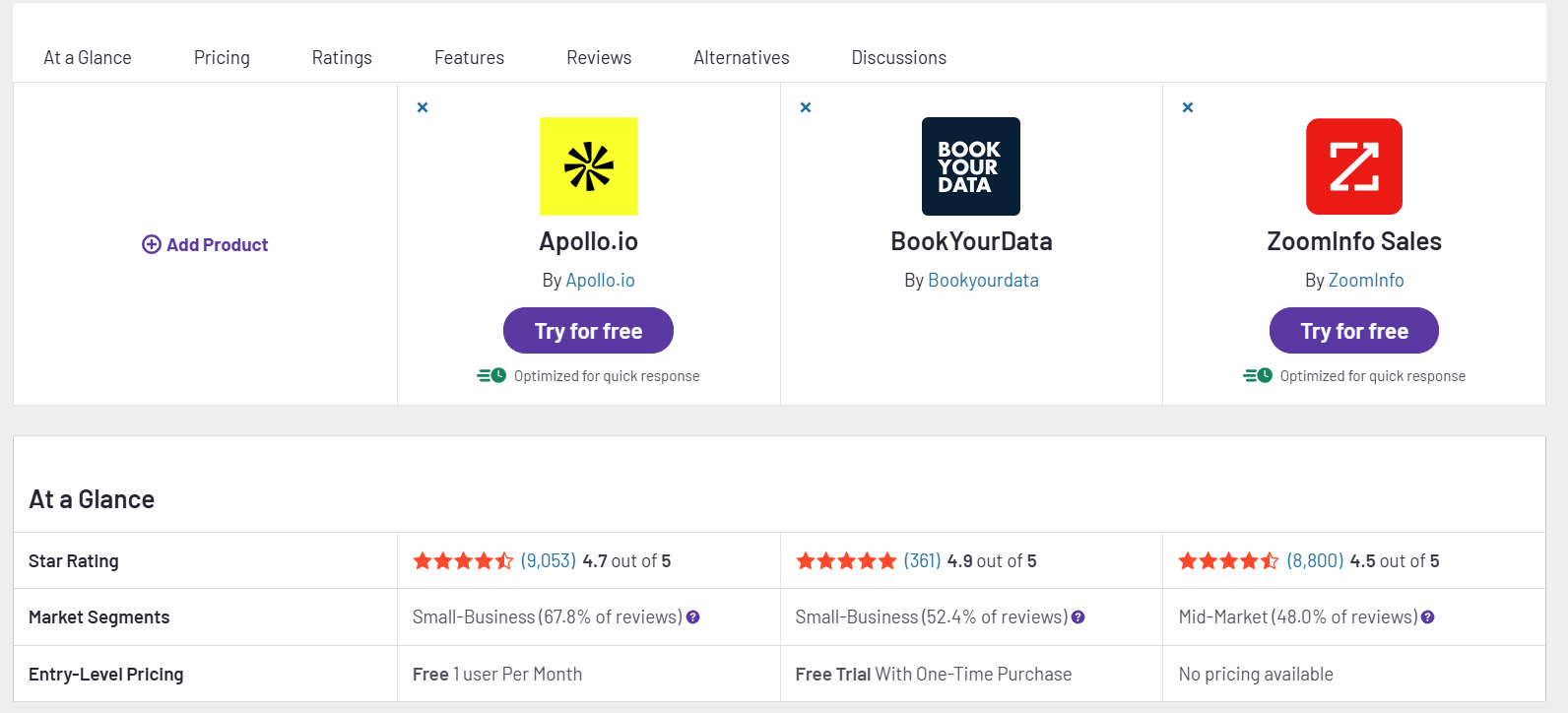This screenshot has width=1568, height=713.
Task: Open Small-Business 67.8% help tooltip icon
Action: (693, 617)
